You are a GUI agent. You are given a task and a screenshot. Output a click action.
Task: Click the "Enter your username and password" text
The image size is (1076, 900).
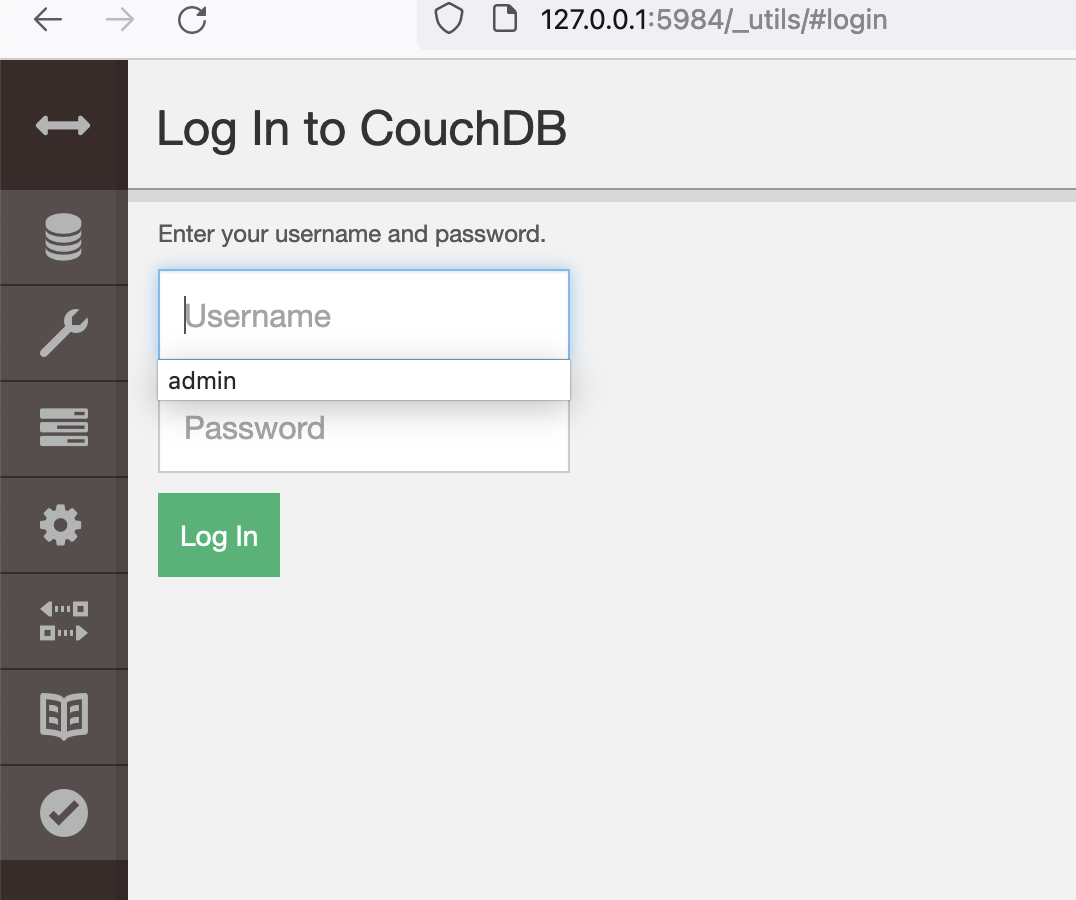point(352,234)
